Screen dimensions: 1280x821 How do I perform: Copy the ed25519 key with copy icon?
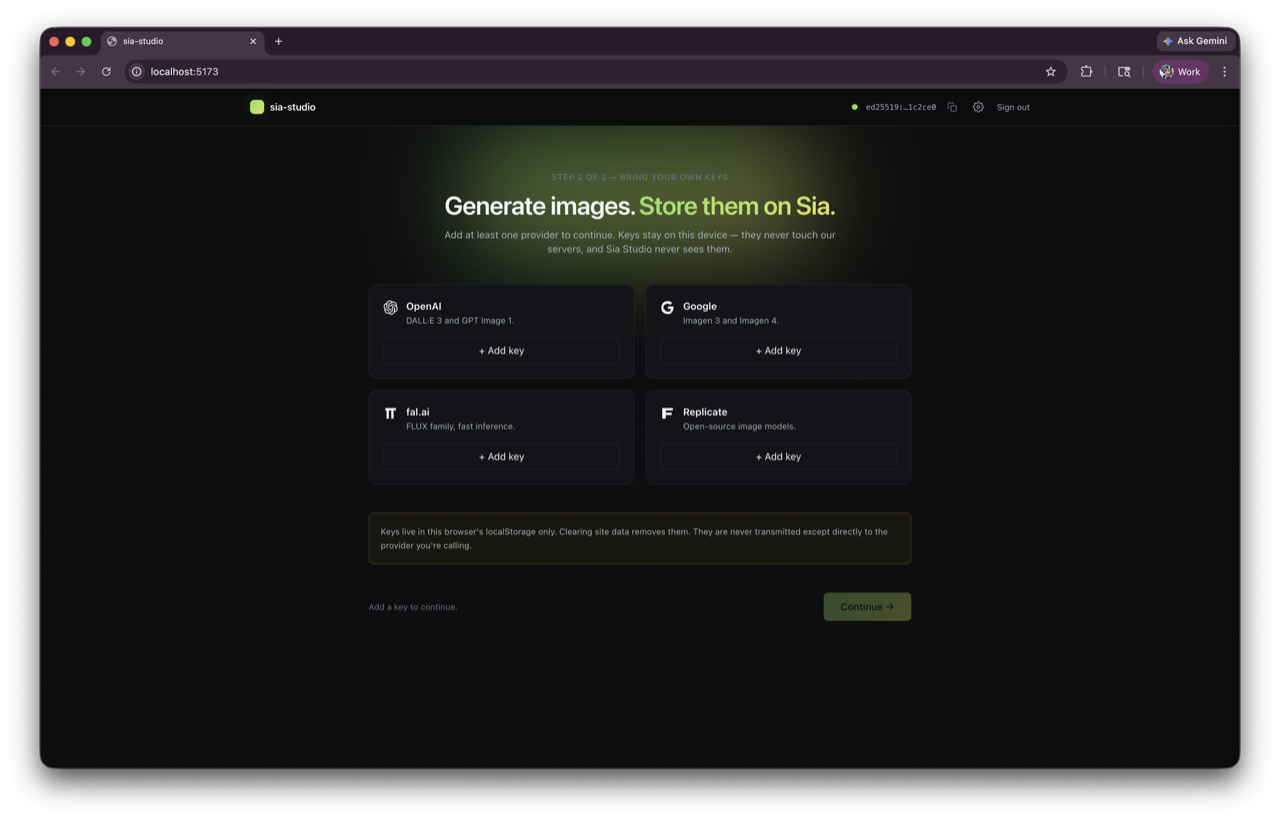[x=952, y=107]
